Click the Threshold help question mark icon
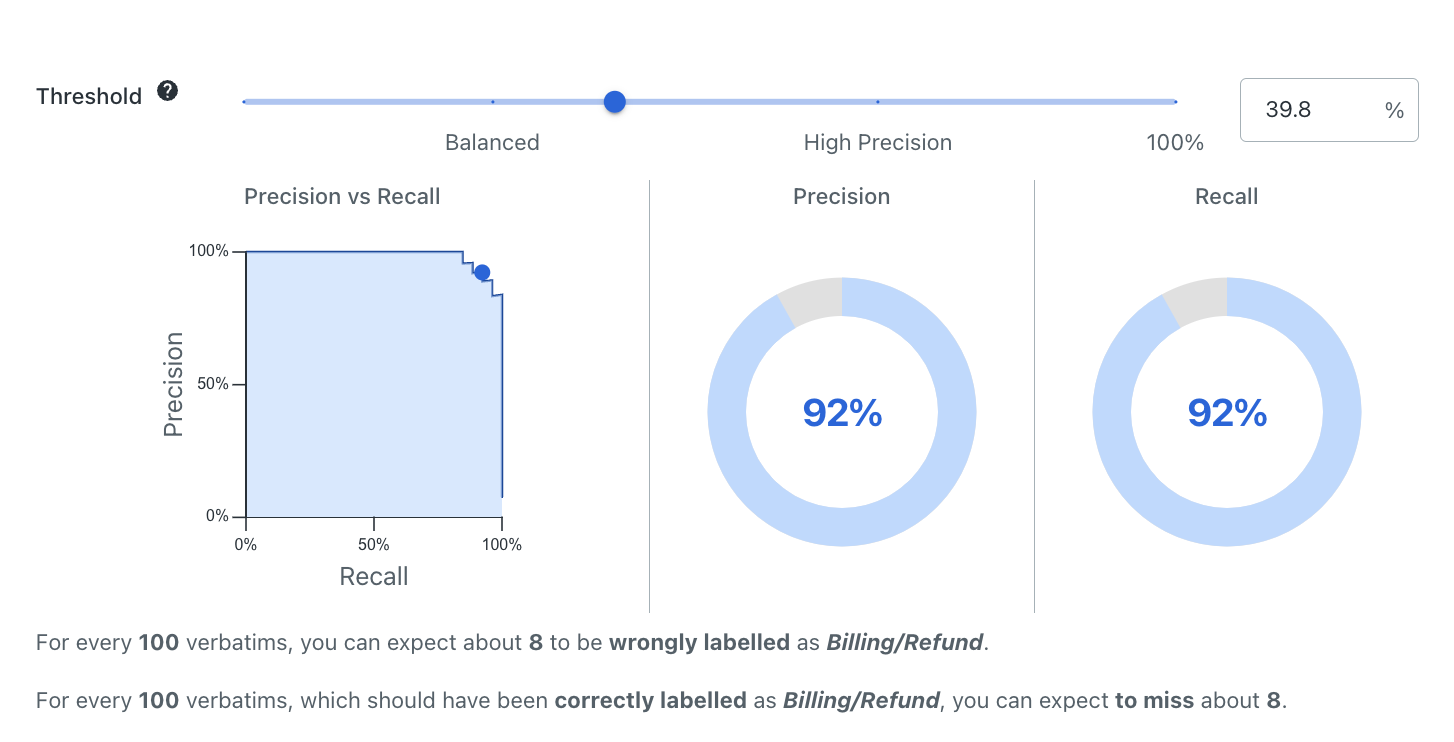1454x742 pixels. [x=168, y=92]
